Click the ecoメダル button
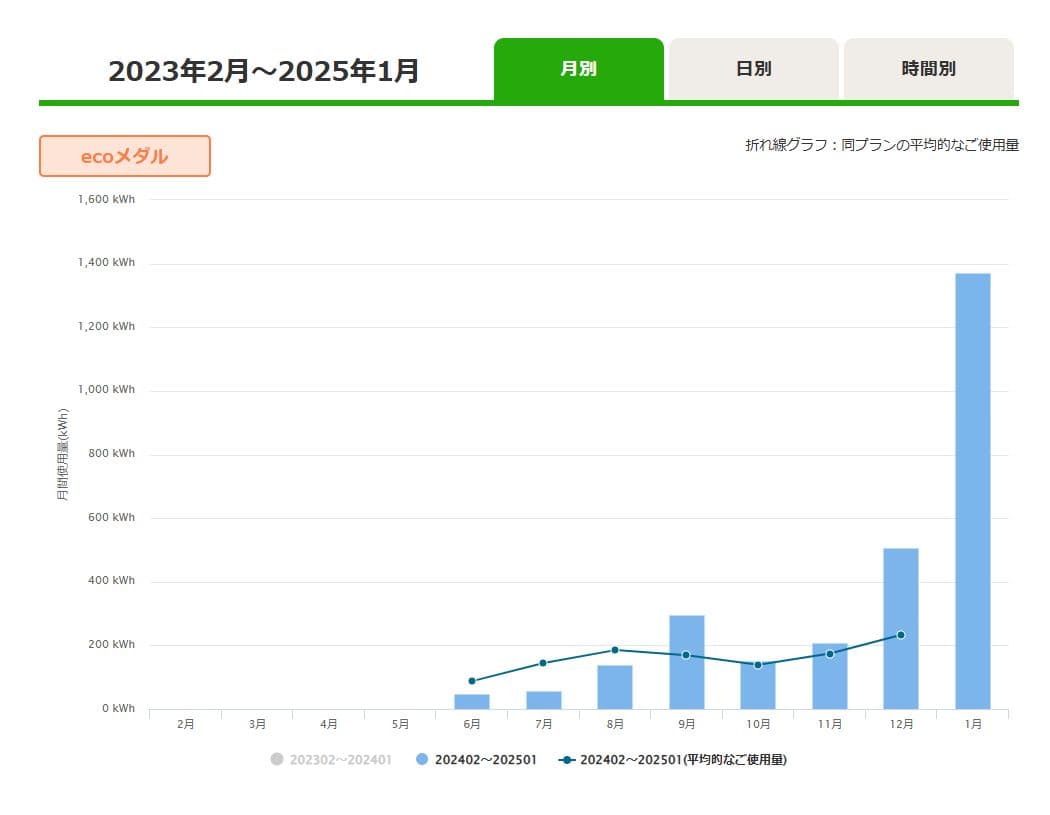Viewport: 1050px width, 815px height. (x=125, y=156)
